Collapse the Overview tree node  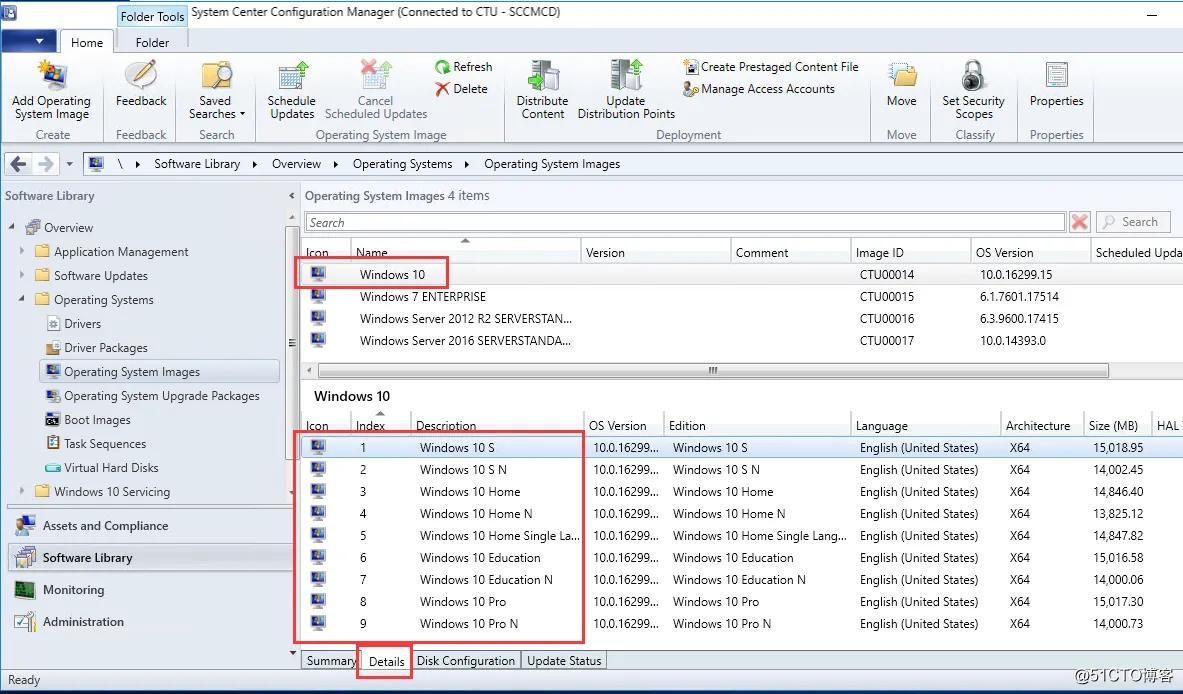pyautogui.click(x=12, y=227)
